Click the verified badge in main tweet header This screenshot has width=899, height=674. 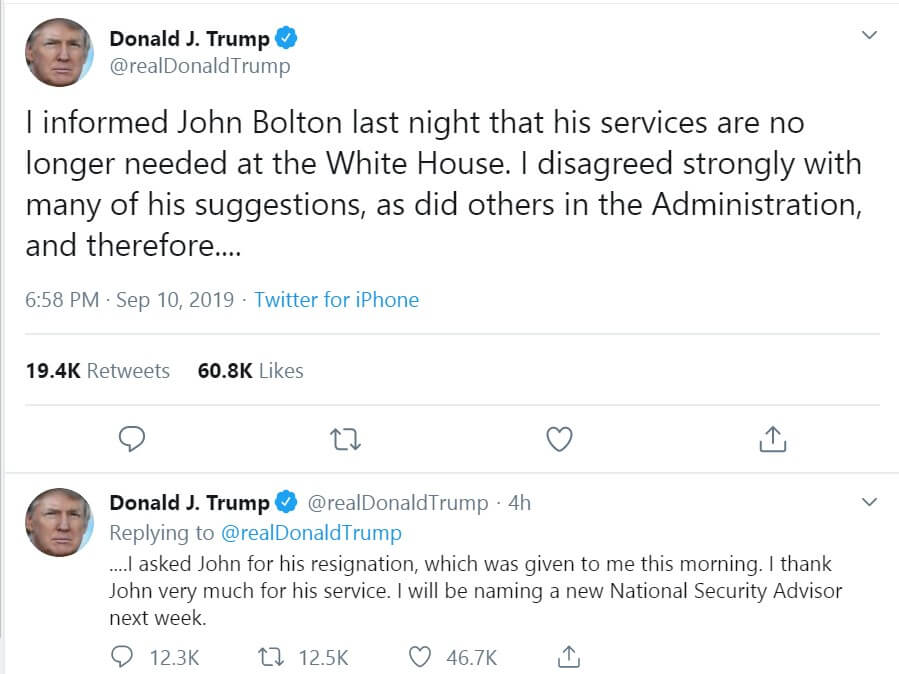(x=286, y=40)
